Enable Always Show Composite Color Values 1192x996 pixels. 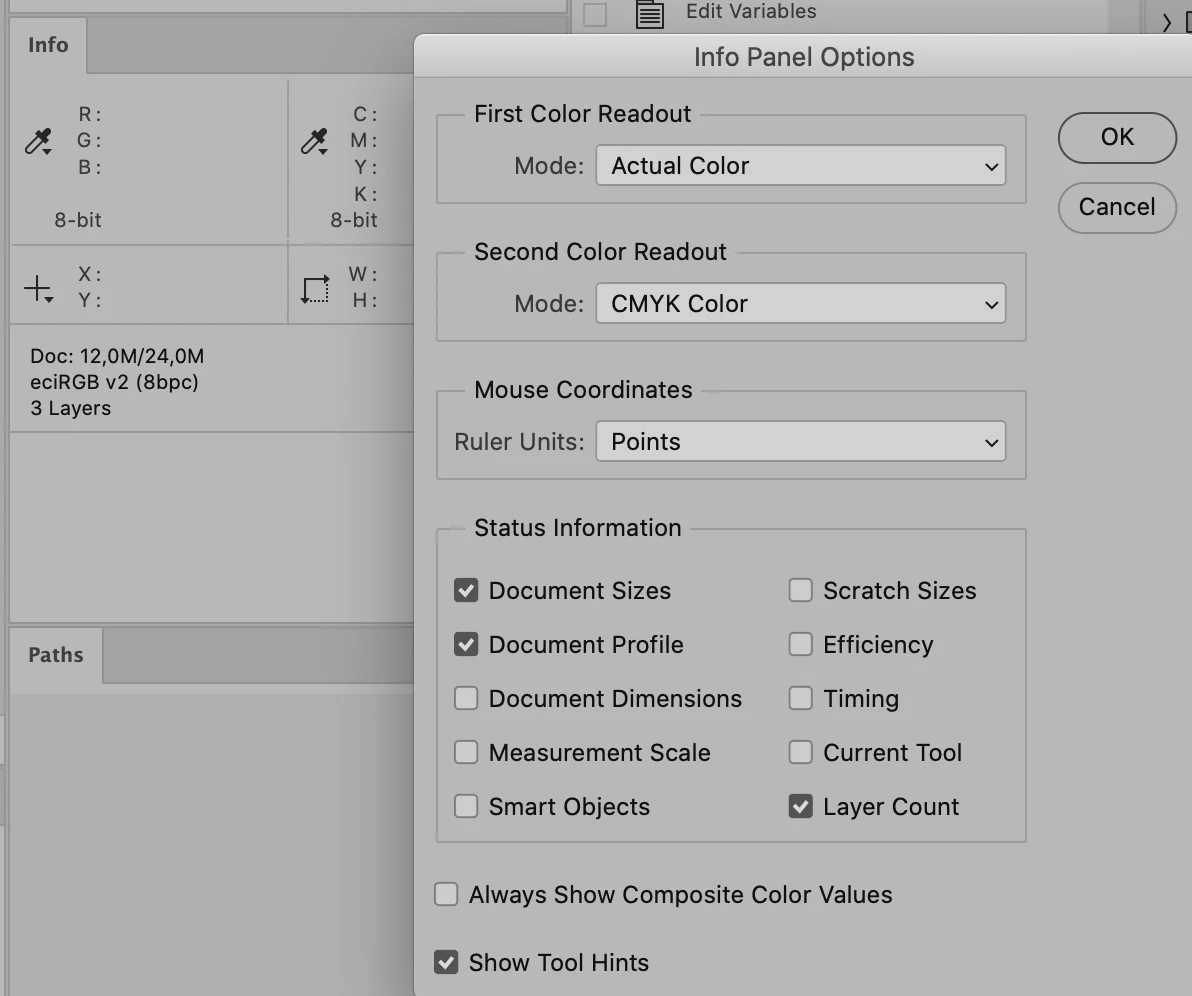tap(446, 895)
